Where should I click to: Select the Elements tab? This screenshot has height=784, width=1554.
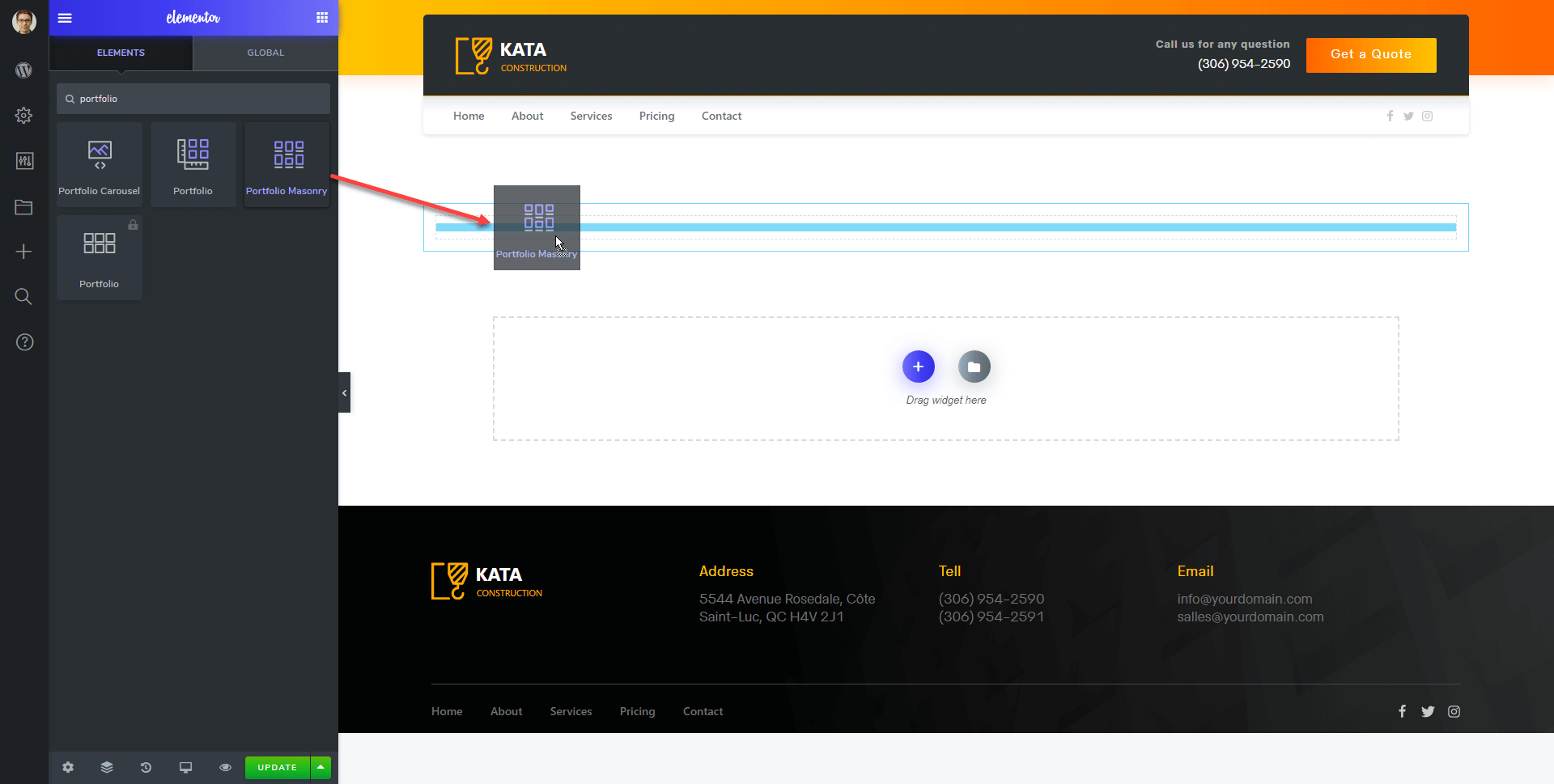[121, 53]
